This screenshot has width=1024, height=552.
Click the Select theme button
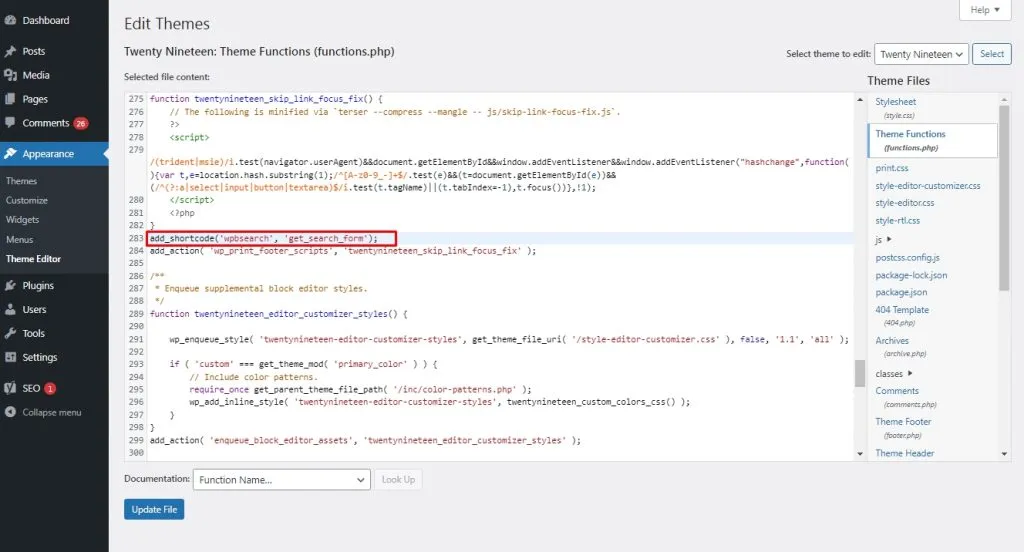tap(991, 54)
